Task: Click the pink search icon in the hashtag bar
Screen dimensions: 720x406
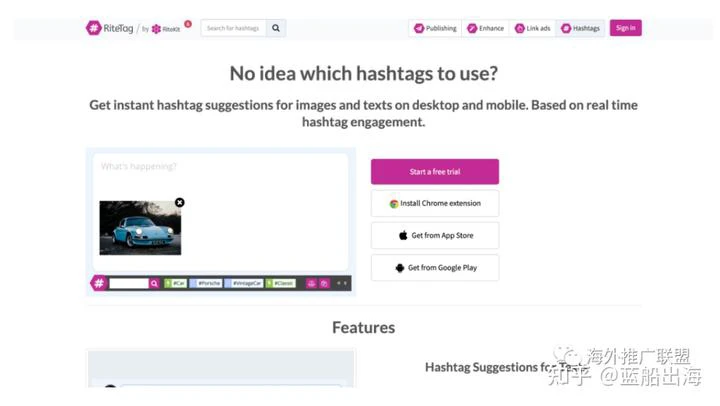Action: coord(154,283)
